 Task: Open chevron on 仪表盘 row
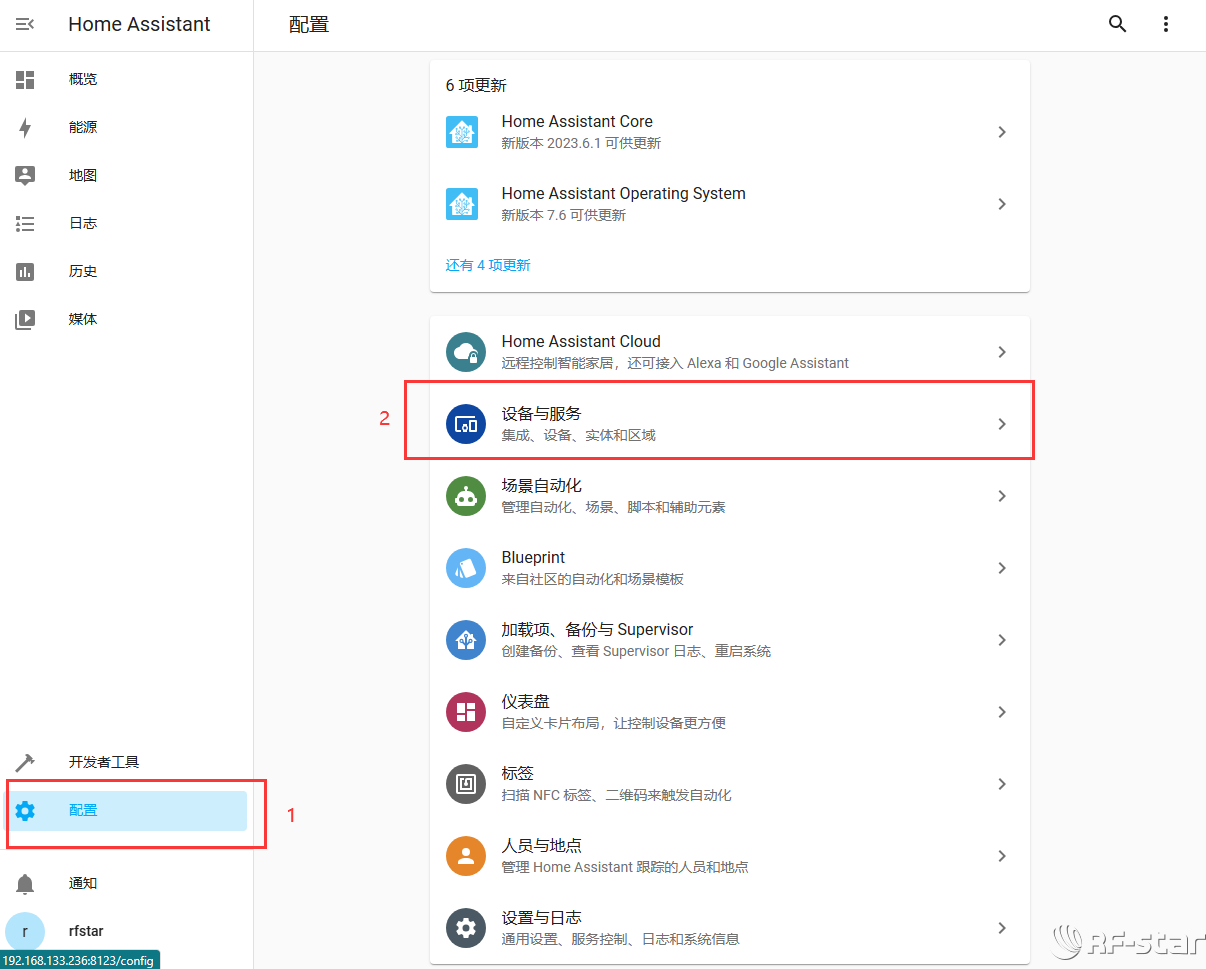(1002, 712)
